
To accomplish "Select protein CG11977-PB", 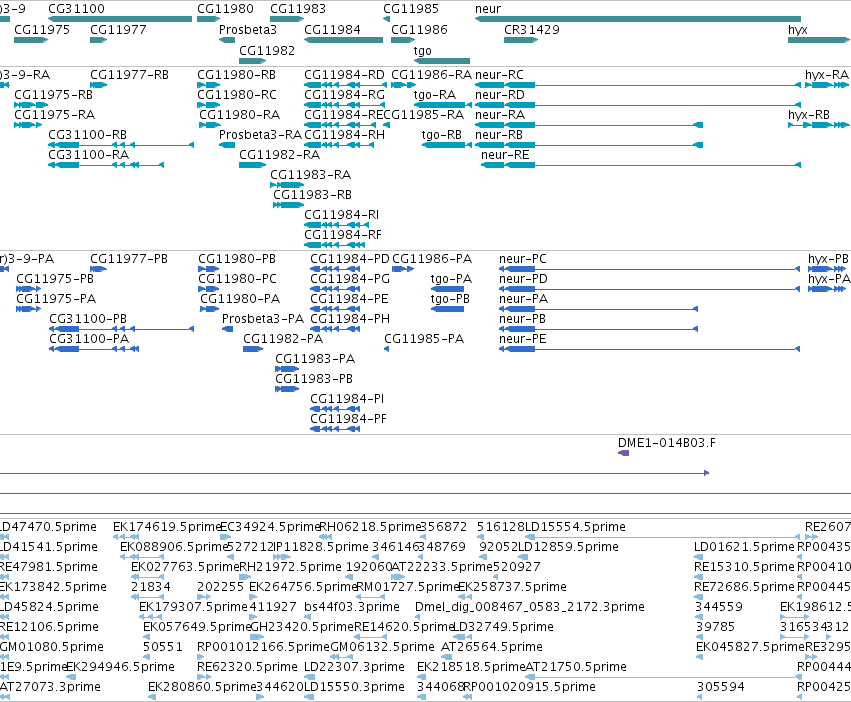I will click(x=129, y=258).
